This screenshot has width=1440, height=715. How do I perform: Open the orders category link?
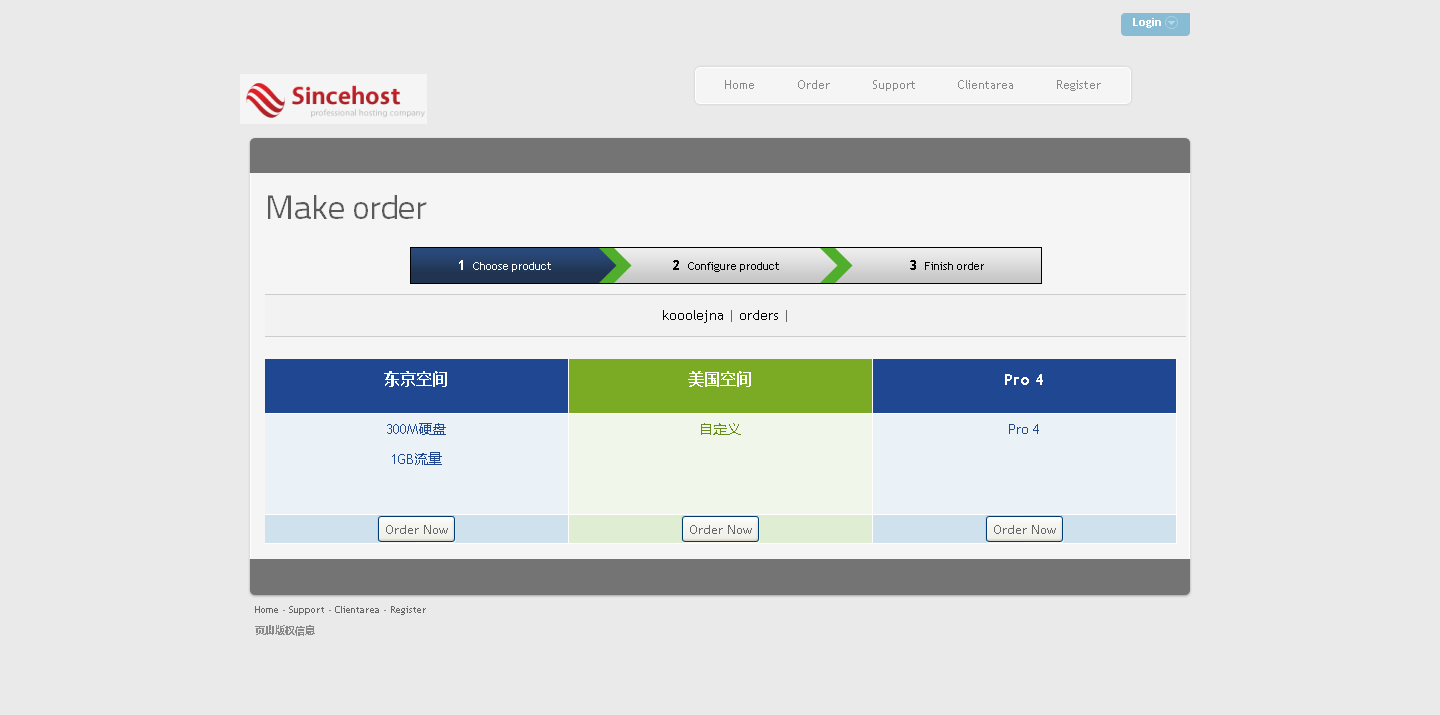(758, 316)
